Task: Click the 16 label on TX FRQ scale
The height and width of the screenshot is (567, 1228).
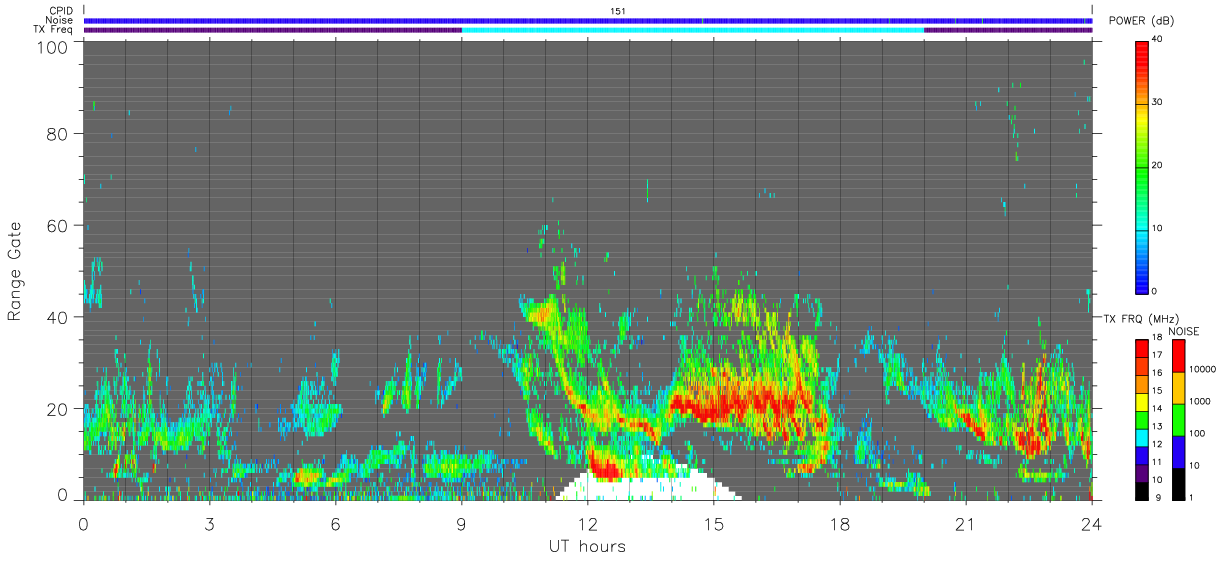Action: coord(1156,372)
